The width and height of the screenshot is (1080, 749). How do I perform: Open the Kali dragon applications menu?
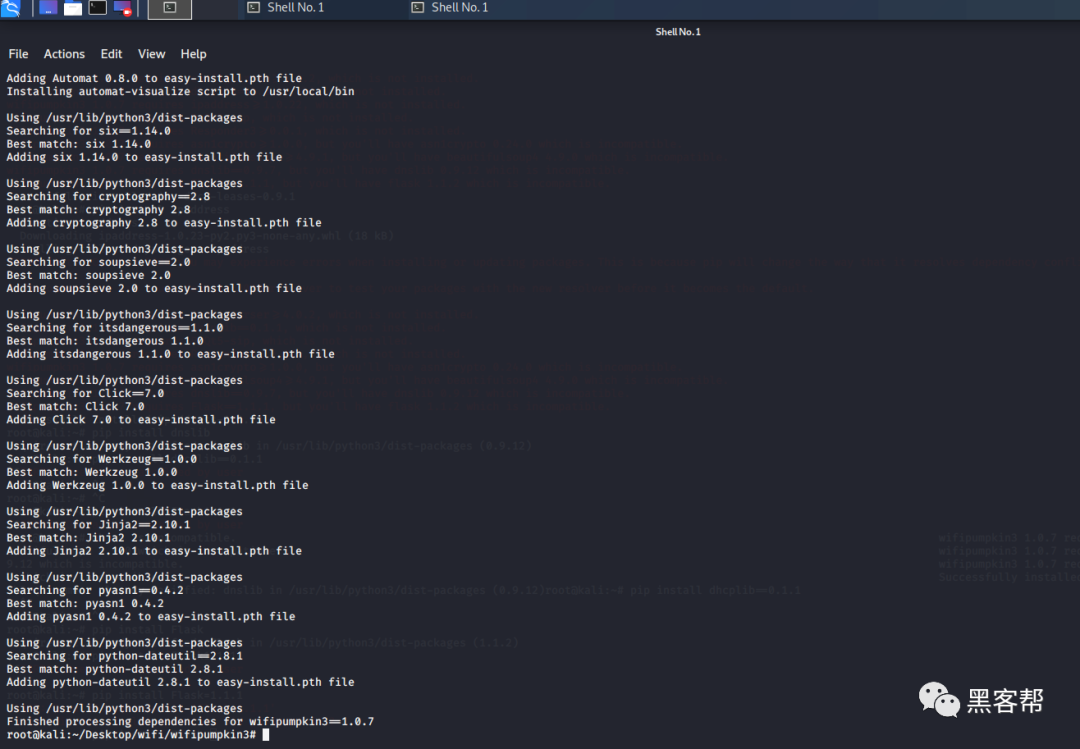pyautogui.click(x=10, y=8)
